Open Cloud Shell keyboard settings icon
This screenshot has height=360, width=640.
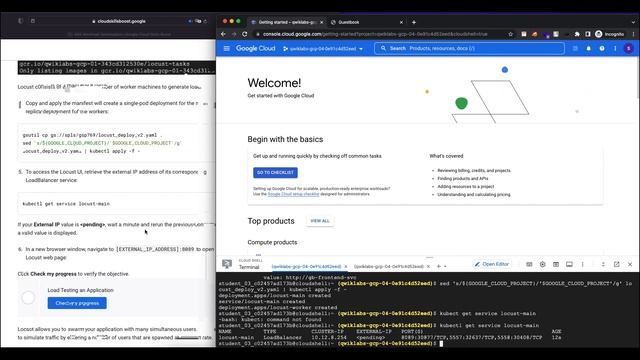tap(529, 264)
